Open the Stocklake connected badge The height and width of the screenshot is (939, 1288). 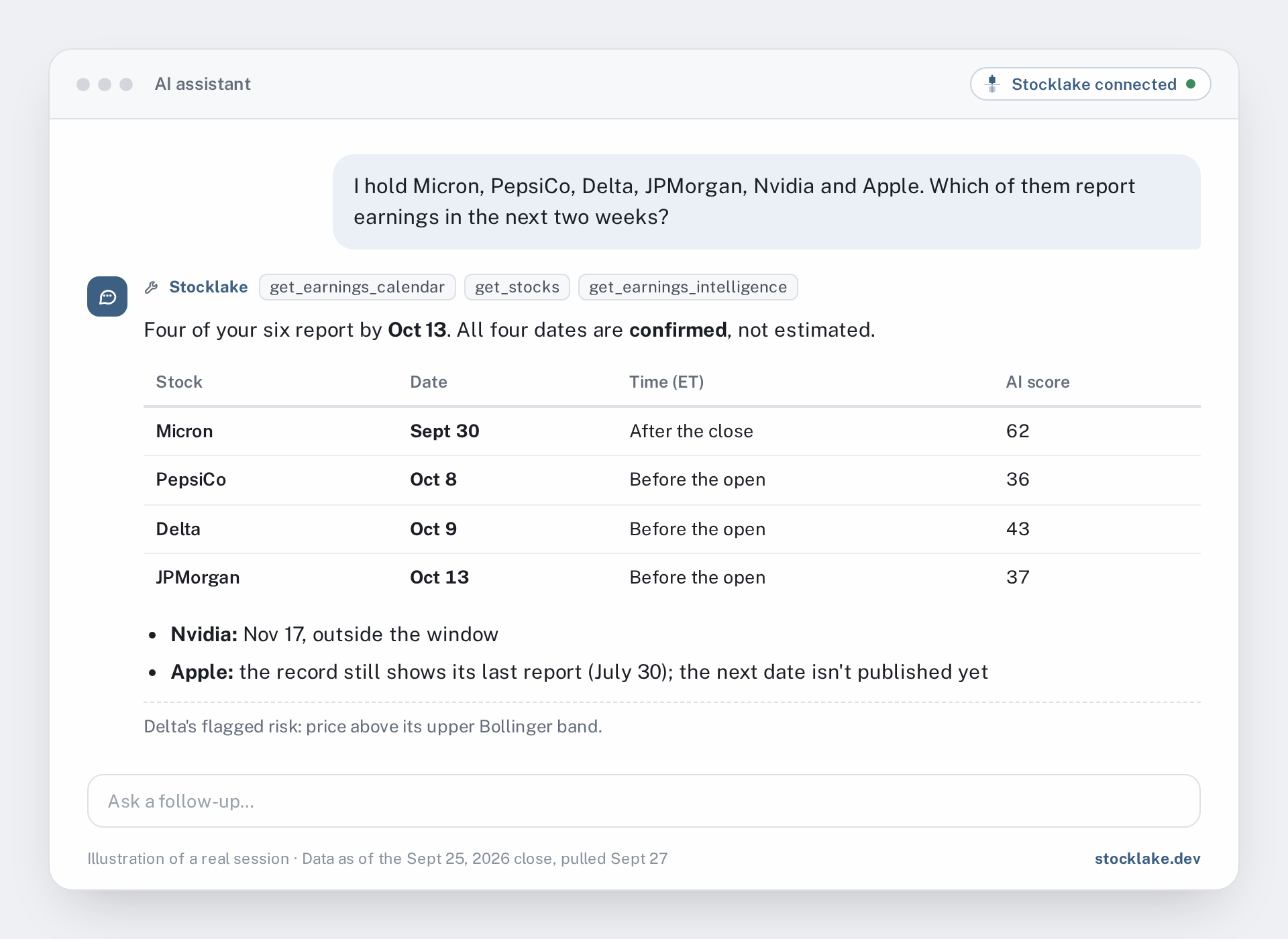(x=1090, y=84)
